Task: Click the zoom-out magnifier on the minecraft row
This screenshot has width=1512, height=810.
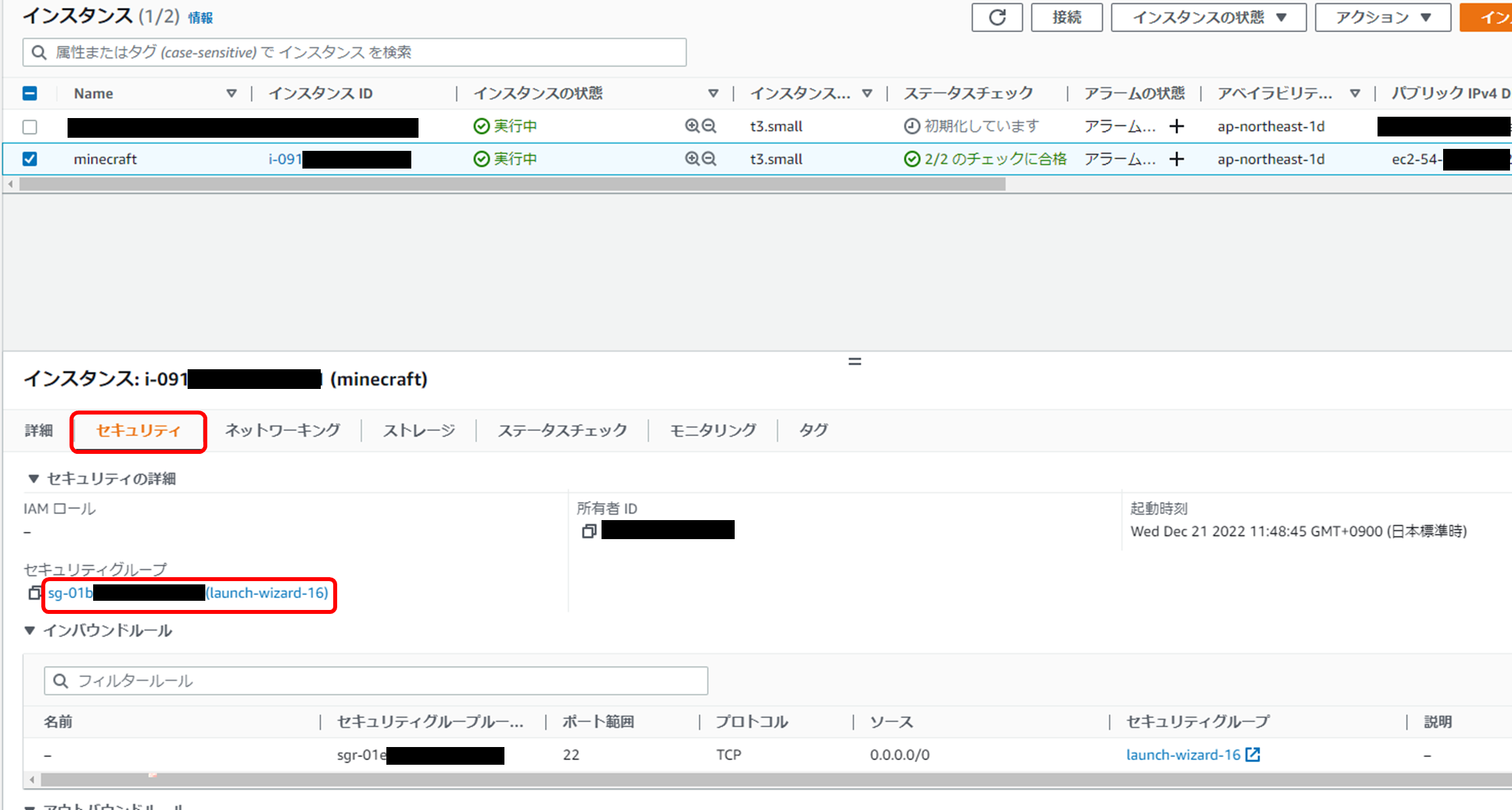Action: (x=708, y=159)
